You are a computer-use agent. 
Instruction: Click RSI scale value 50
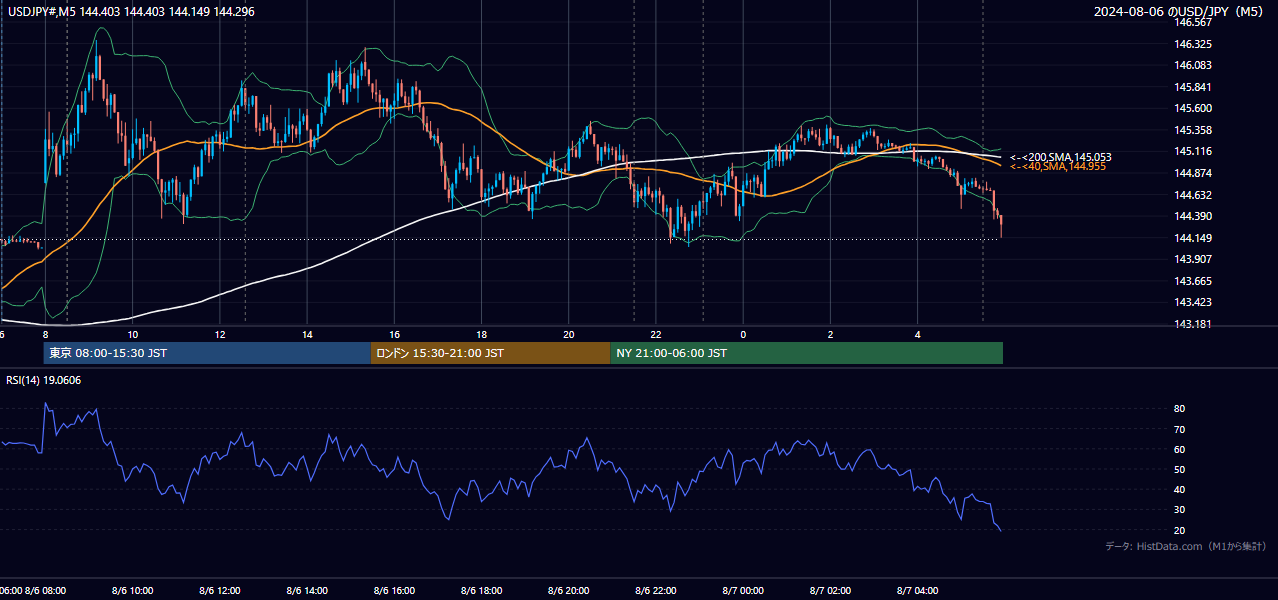pos(1180,469)
